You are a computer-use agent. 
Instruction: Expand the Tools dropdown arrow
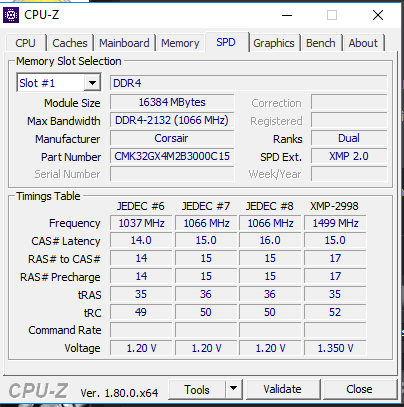(234, 389)
